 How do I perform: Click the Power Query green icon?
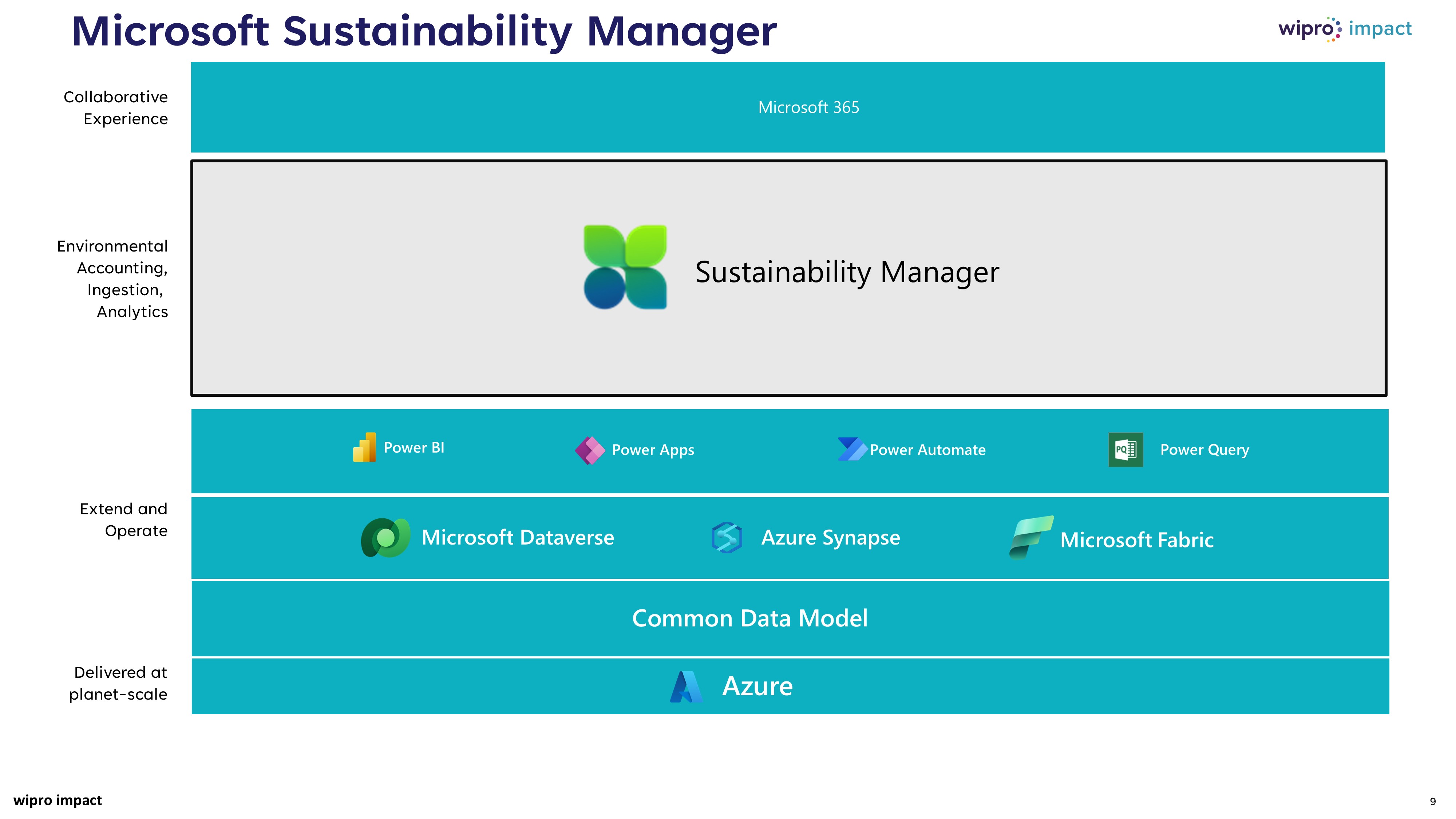1126,450
